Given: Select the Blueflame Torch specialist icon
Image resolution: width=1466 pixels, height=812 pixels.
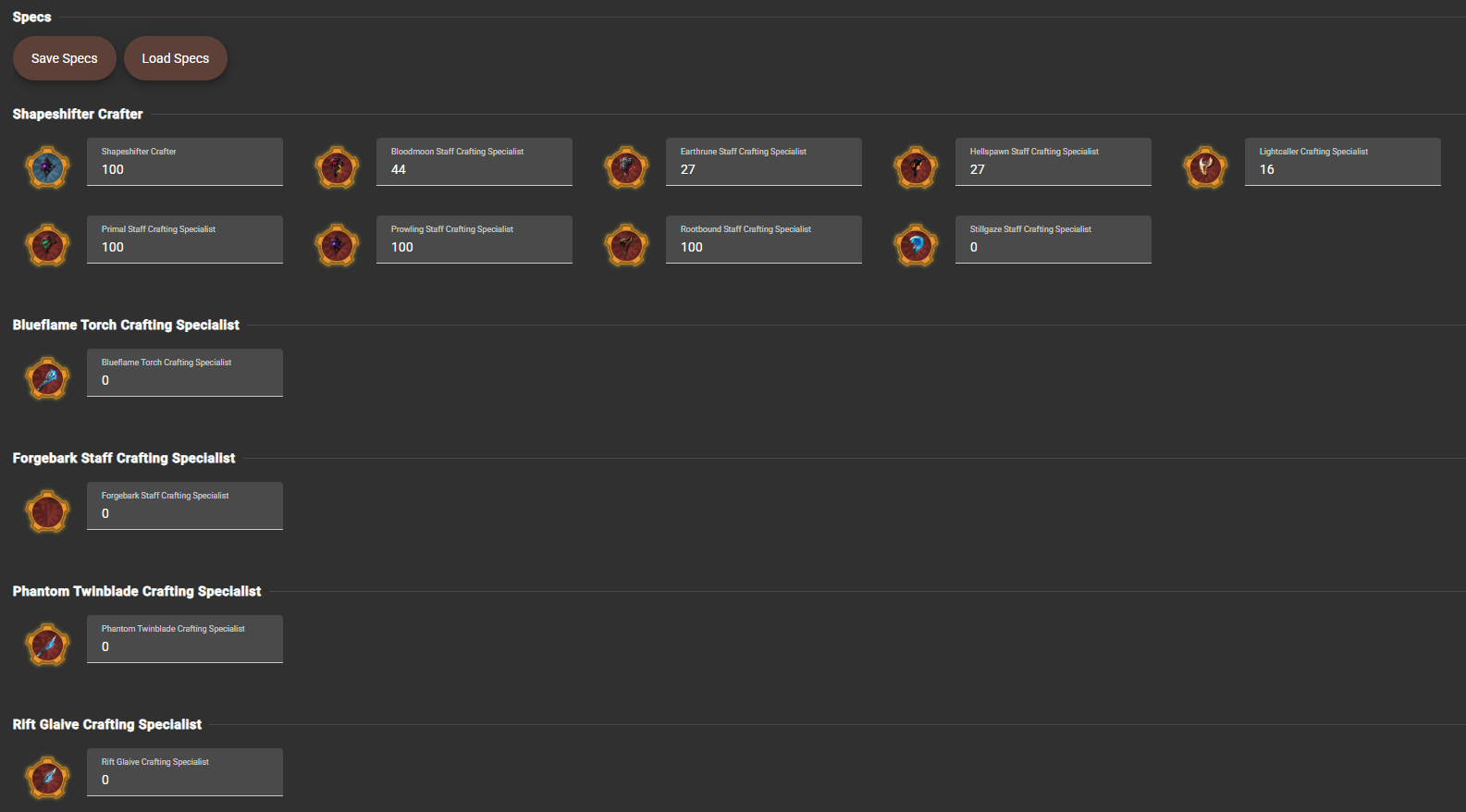Looking at the screenshot, I should pos(47,378).
